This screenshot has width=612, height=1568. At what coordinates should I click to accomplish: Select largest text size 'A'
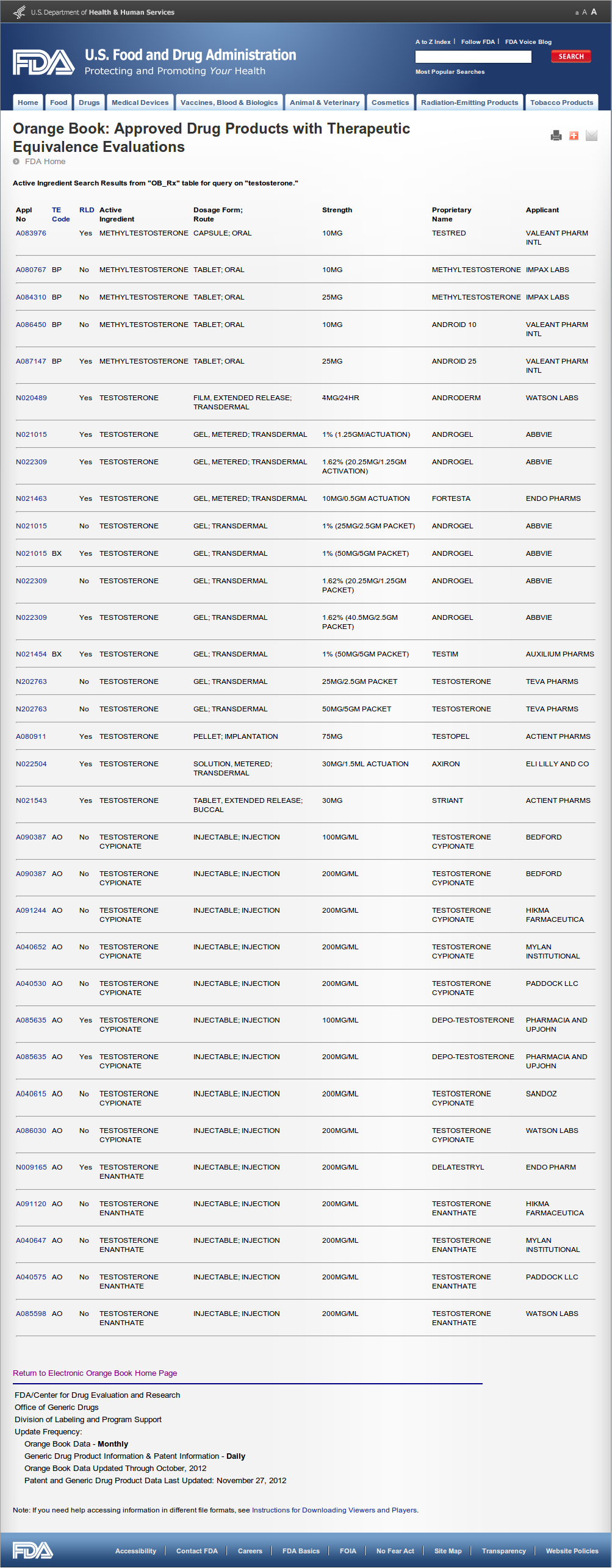point(594,12)
